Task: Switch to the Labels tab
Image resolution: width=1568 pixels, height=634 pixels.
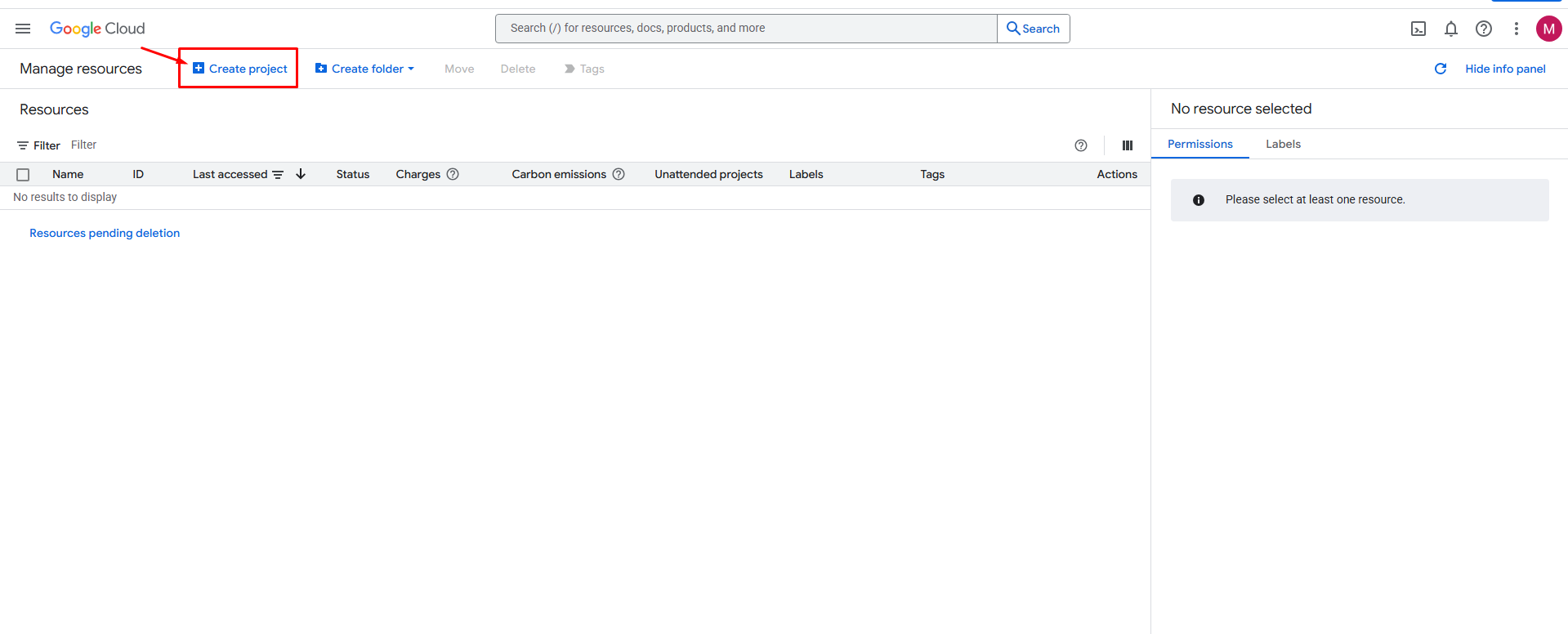Action: click(x=1283, y=144)
